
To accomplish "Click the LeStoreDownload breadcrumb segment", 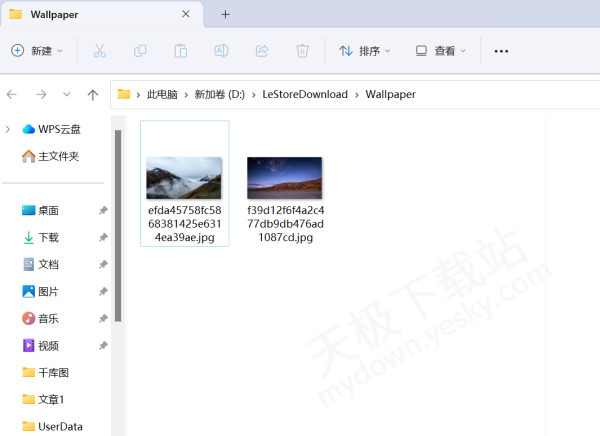I will (304, 94).
